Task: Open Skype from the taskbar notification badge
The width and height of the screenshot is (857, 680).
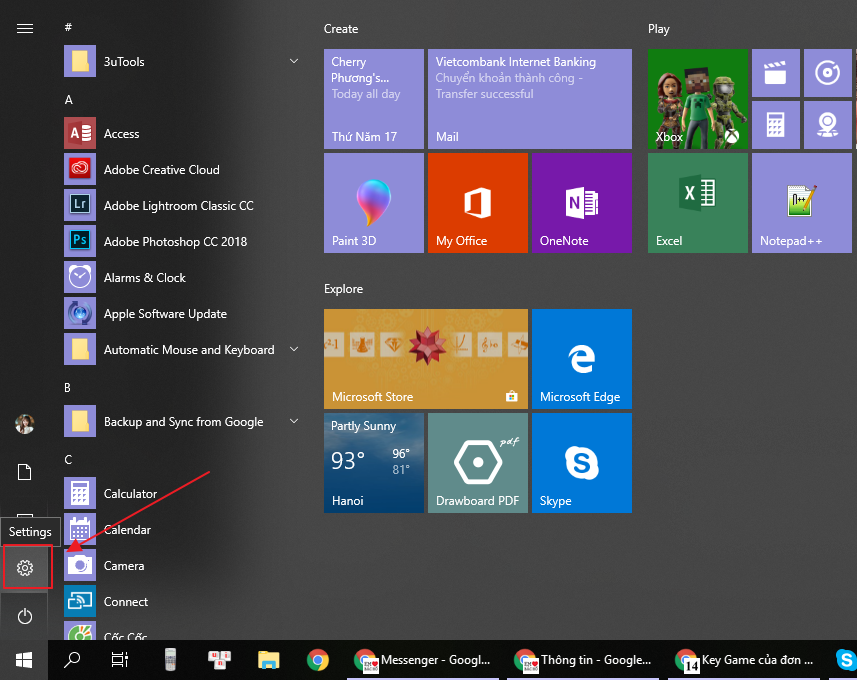Action: tap(845, 660)
